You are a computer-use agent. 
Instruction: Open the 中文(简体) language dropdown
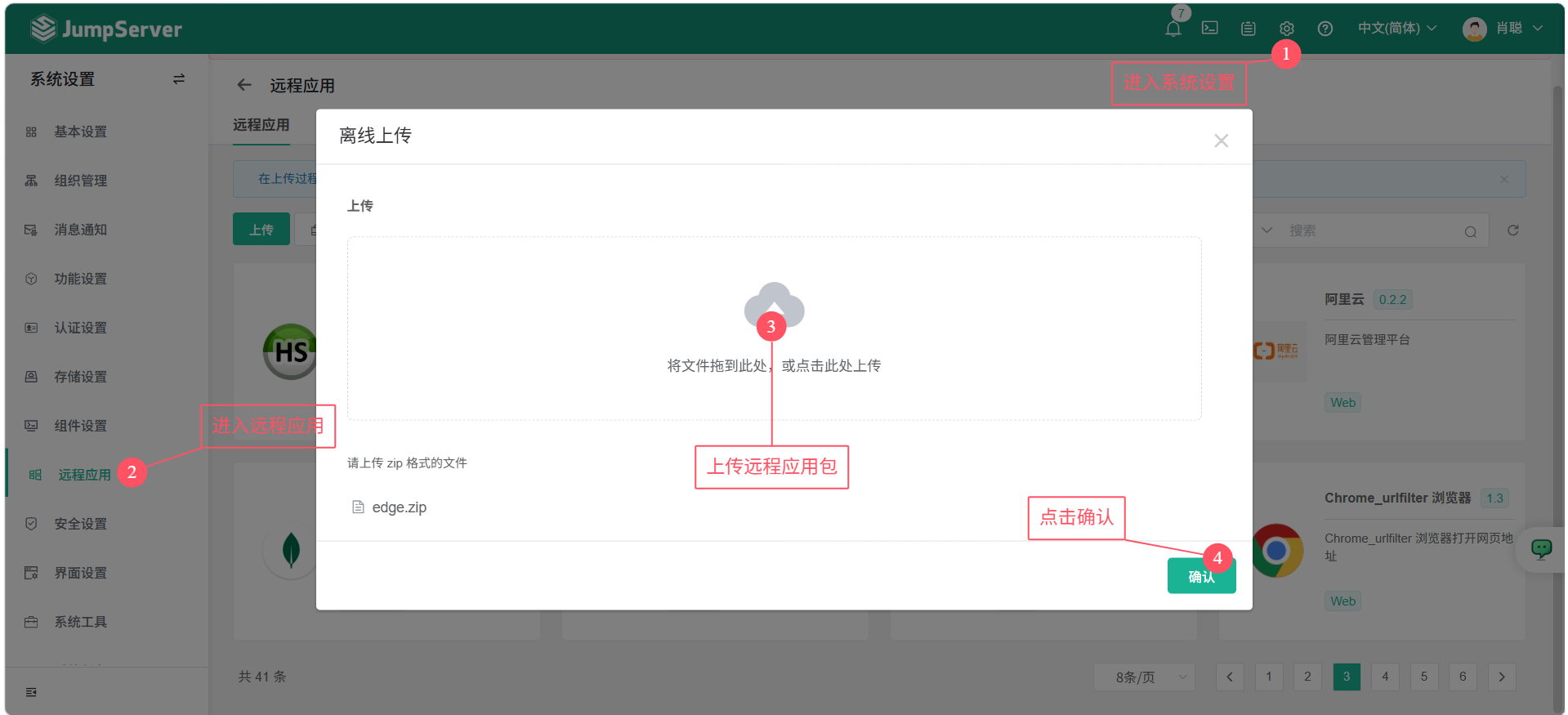[x=1396, y=29]
